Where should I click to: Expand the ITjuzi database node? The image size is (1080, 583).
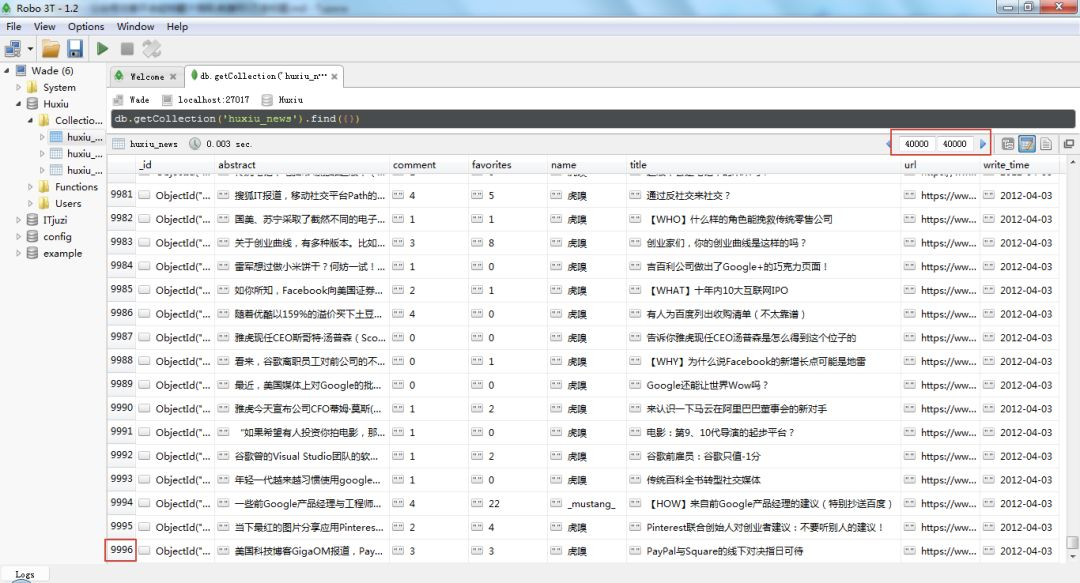click(19, 220)
